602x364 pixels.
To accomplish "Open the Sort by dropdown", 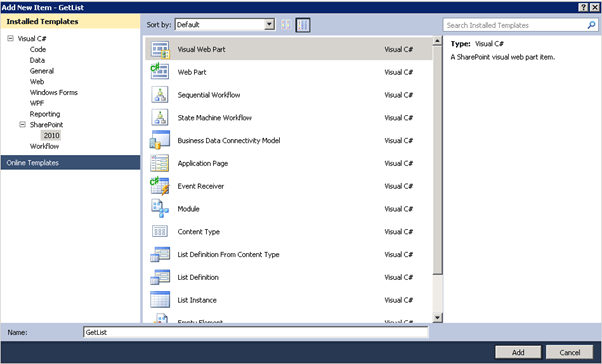I will [225, 25].
